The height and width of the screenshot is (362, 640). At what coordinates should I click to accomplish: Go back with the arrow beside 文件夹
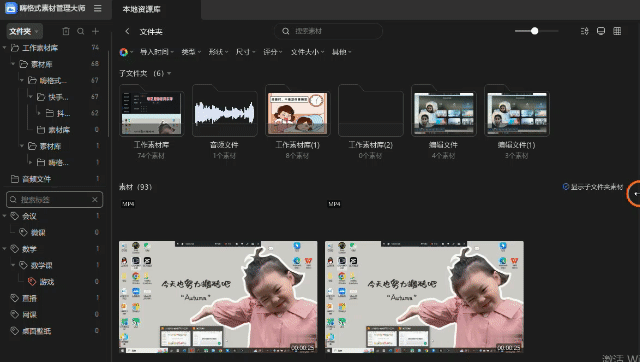coord(127,31)
